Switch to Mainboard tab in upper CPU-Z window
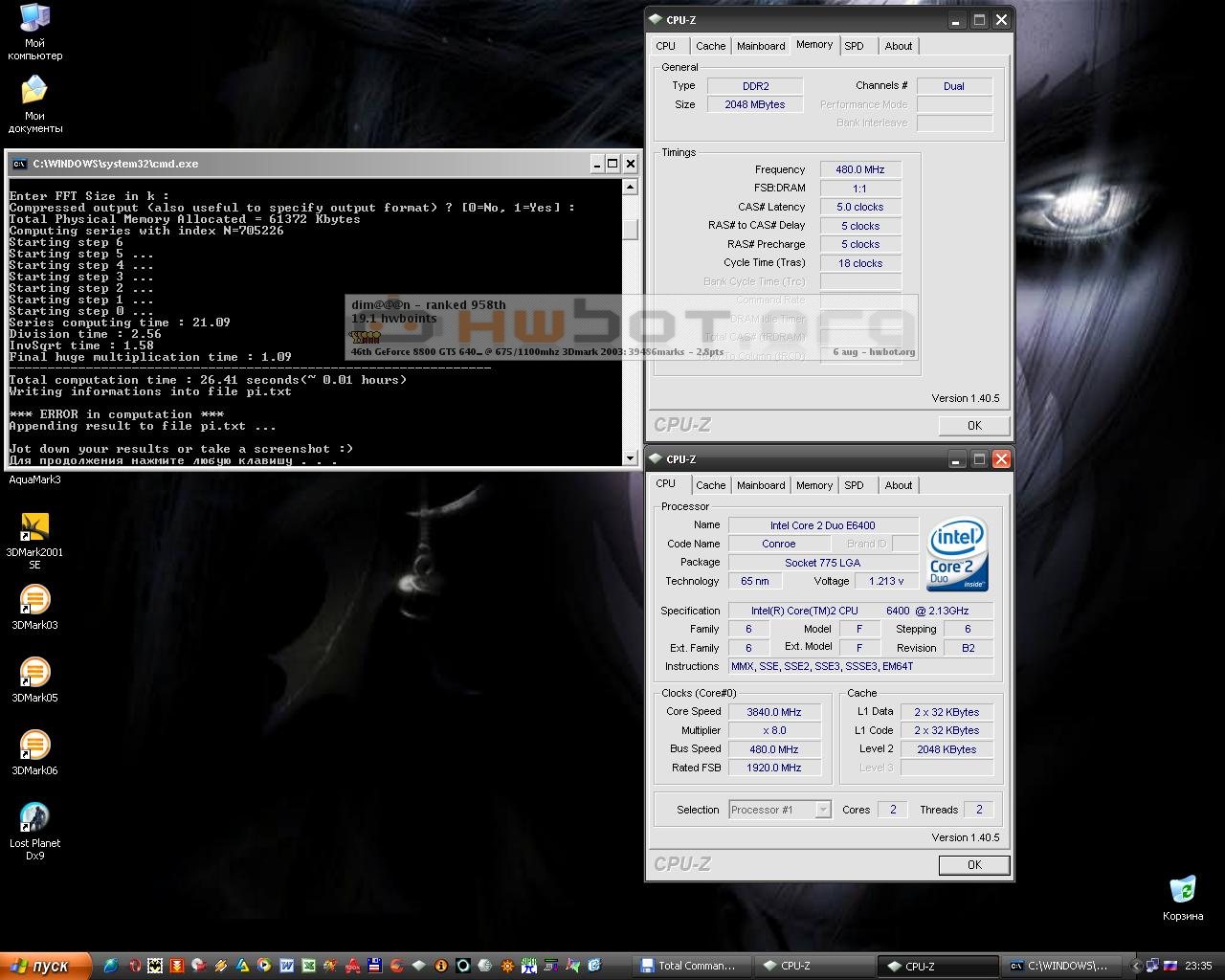1225x980 pixels. click(761, 46)
